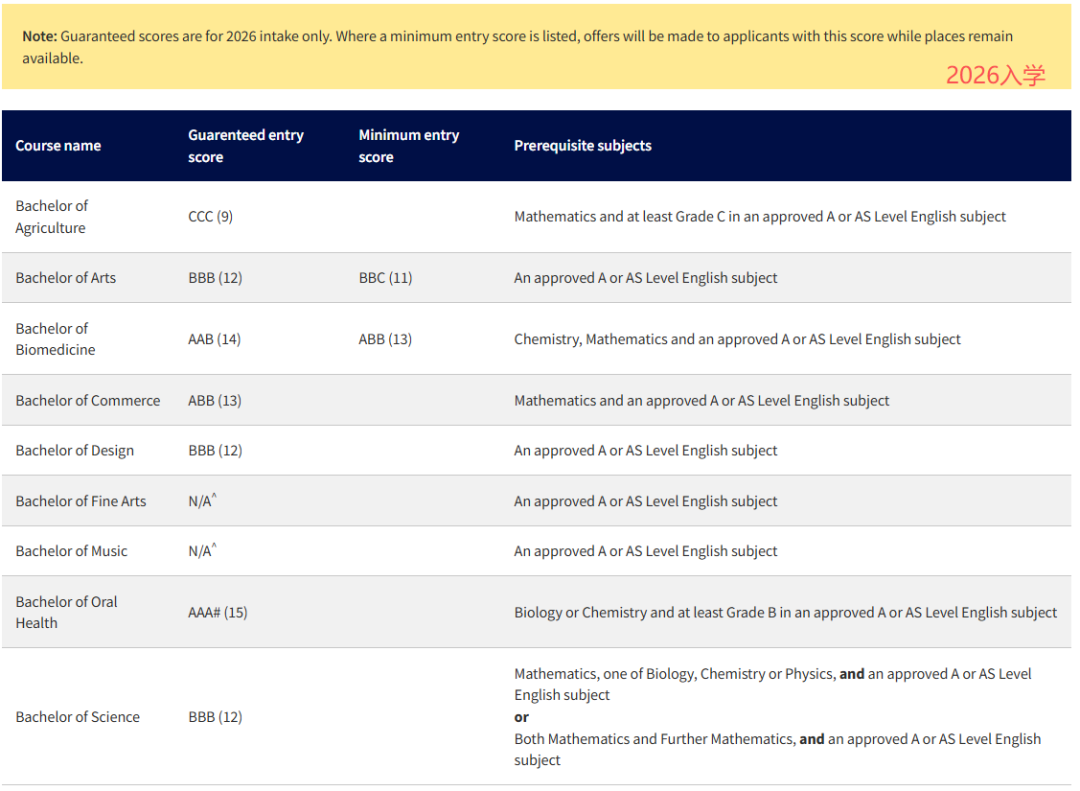Click the AAA# (15) Oral Health score
1080x791 pixels.
(x=217, y=612)
